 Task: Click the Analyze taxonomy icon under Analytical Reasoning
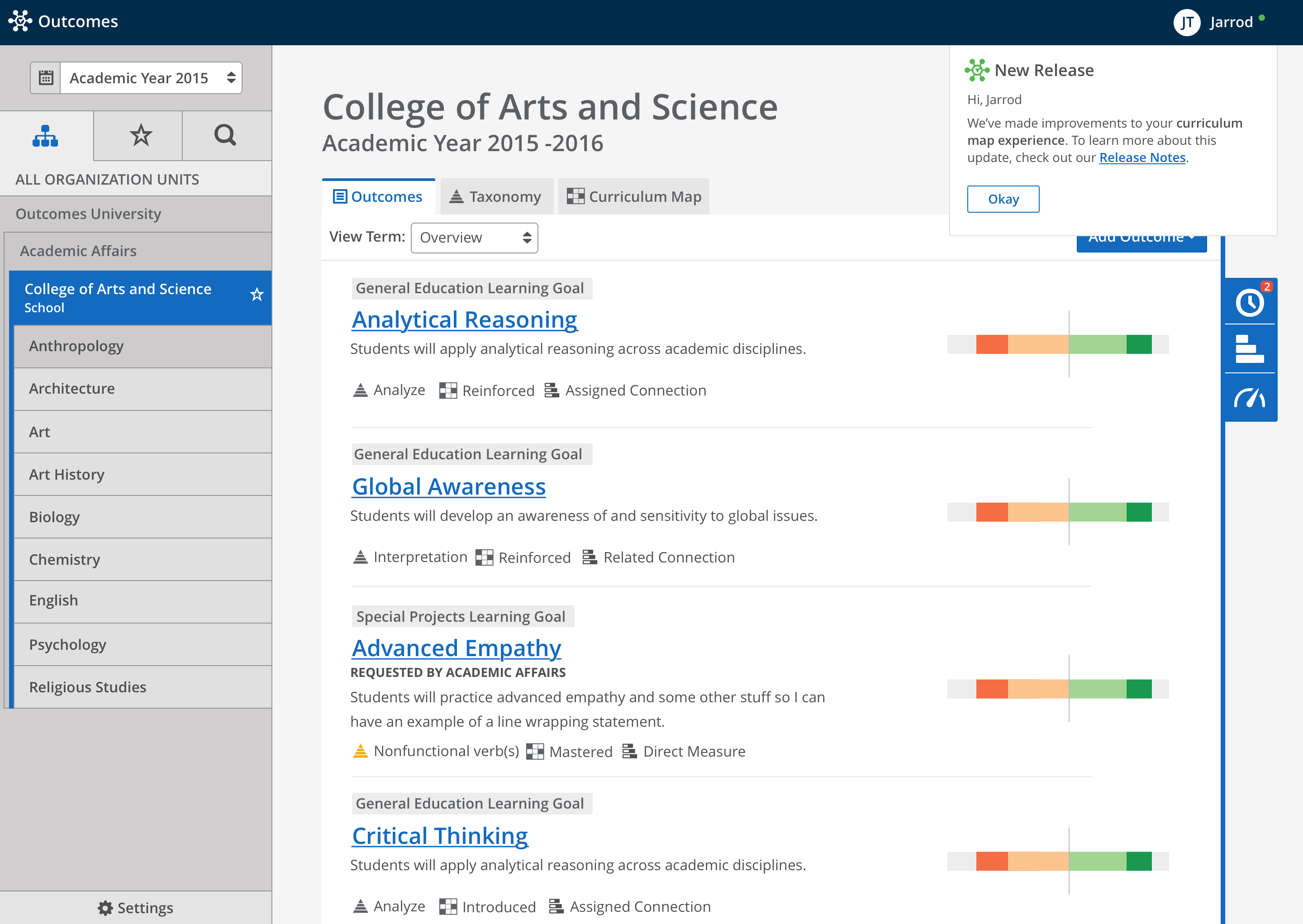360,391
